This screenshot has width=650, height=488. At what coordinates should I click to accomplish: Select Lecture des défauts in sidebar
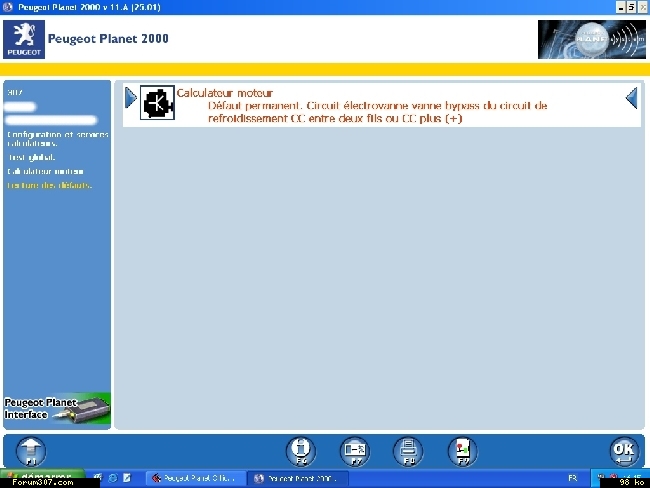49,185
